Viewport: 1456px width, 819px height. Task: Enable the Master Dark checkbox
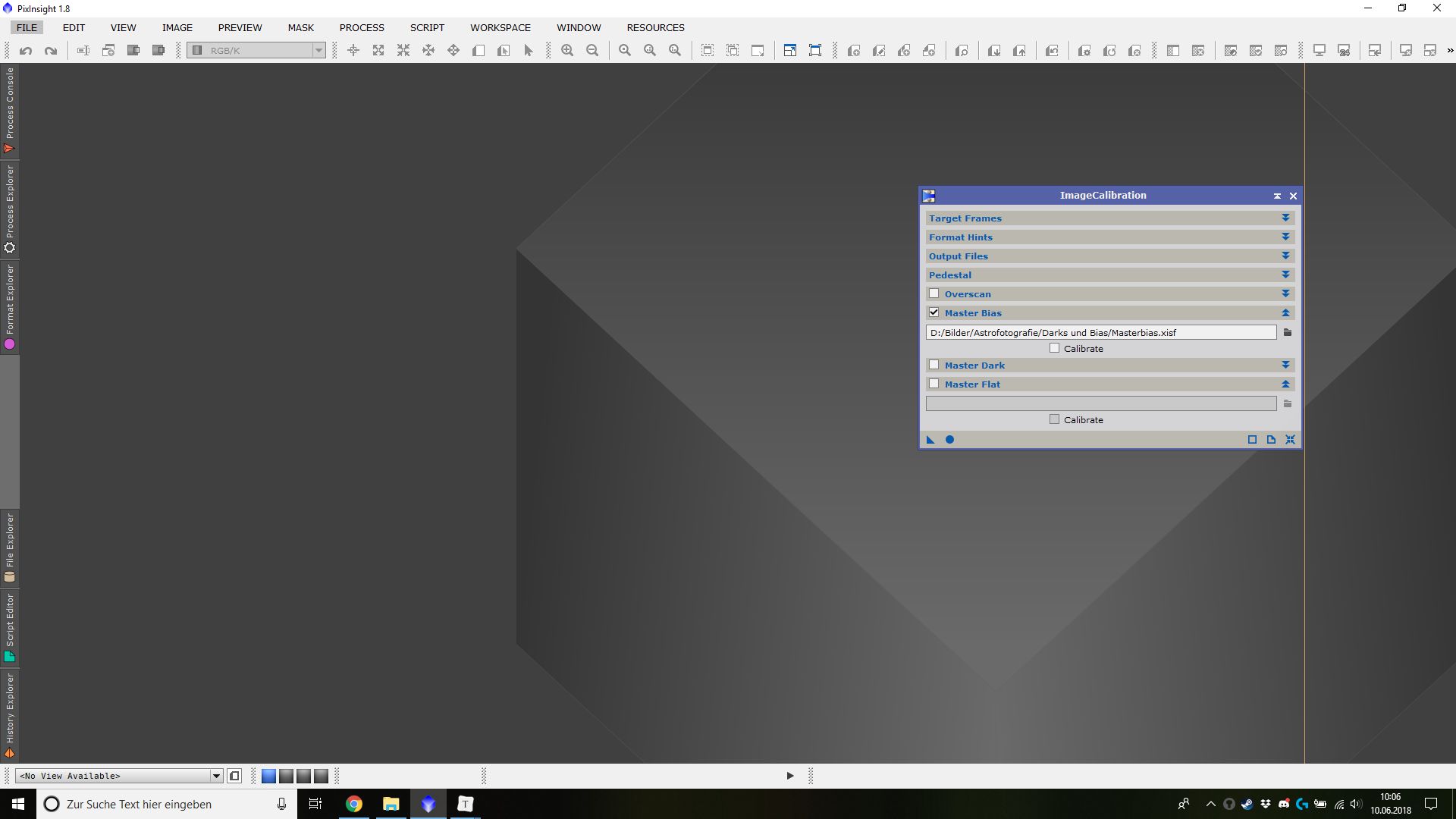point(934,365)
